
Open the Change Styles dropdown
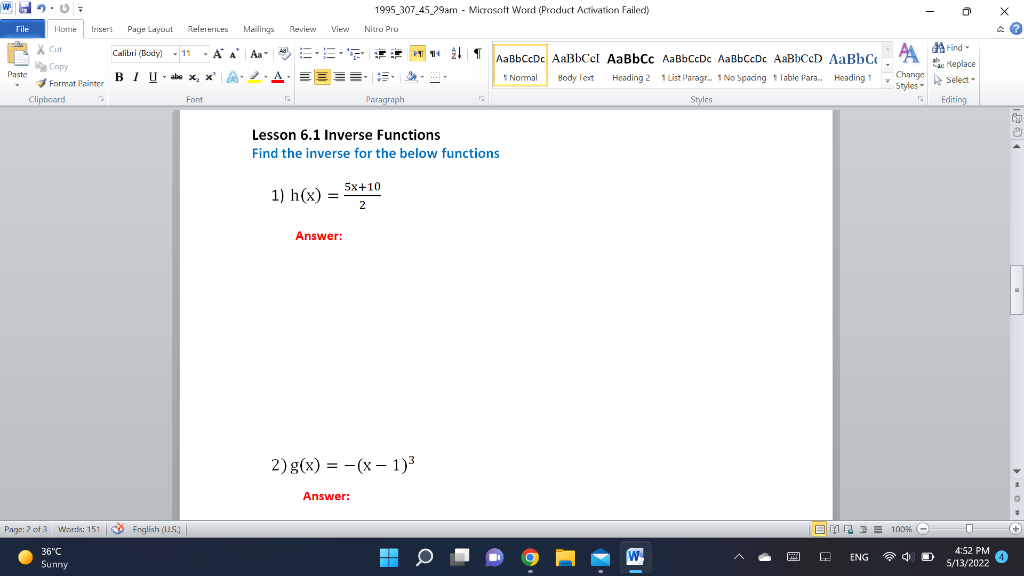pos(908,72)
